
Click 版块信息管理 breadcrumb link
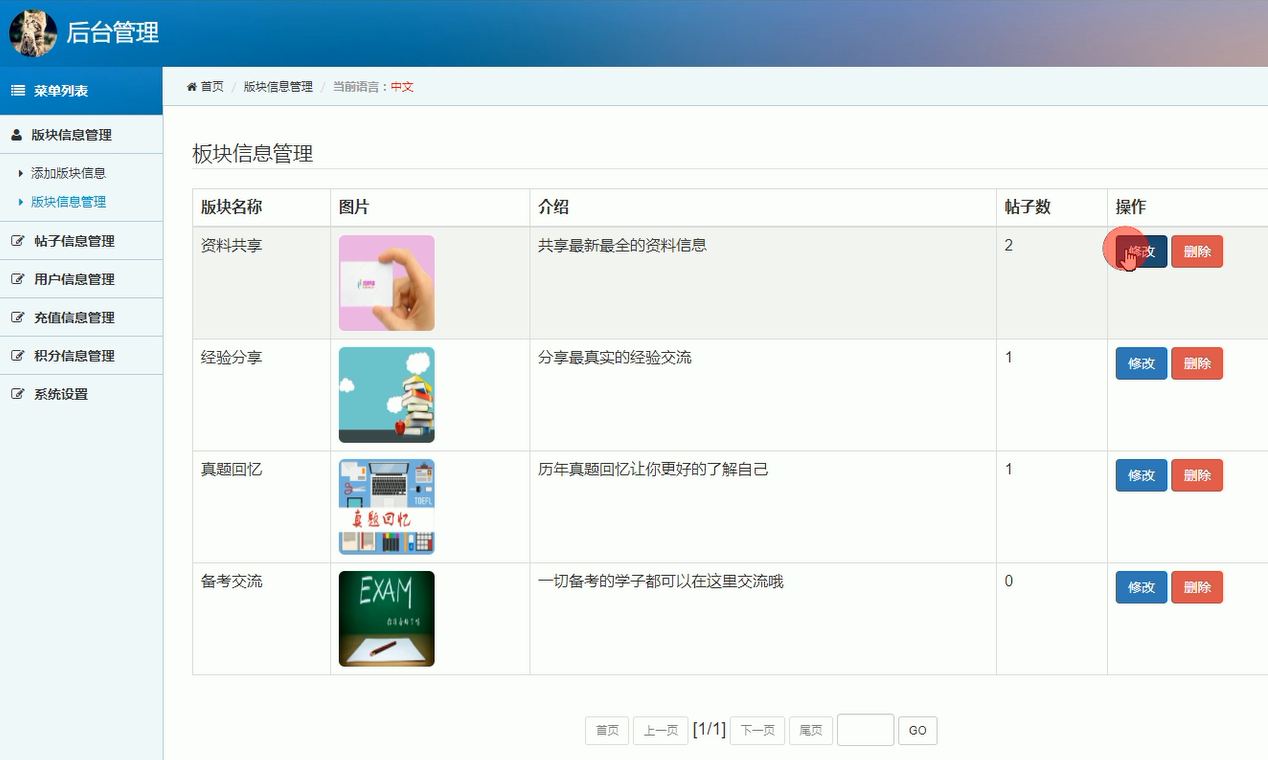click(x=278, y=87)
